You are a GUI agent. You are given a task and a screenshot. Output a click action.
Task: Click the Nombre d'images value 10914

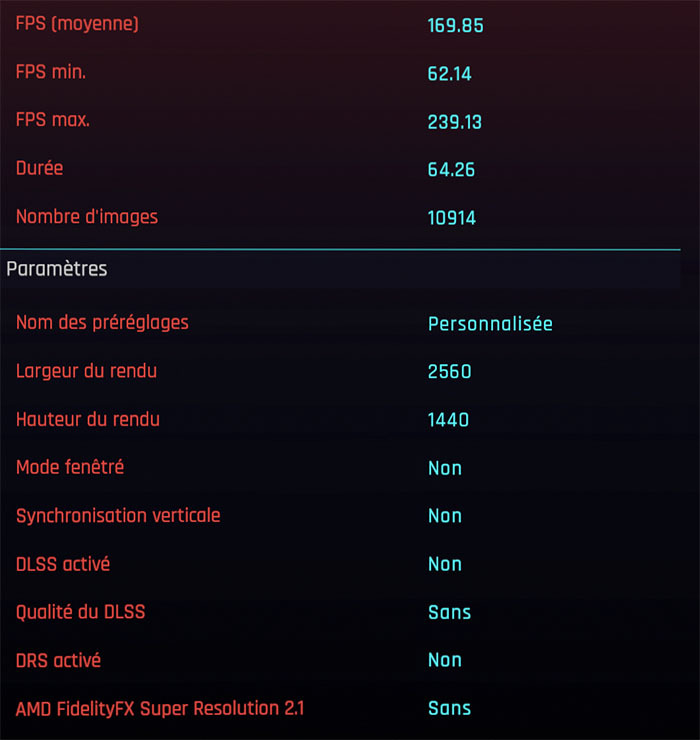tap(452, 217)
